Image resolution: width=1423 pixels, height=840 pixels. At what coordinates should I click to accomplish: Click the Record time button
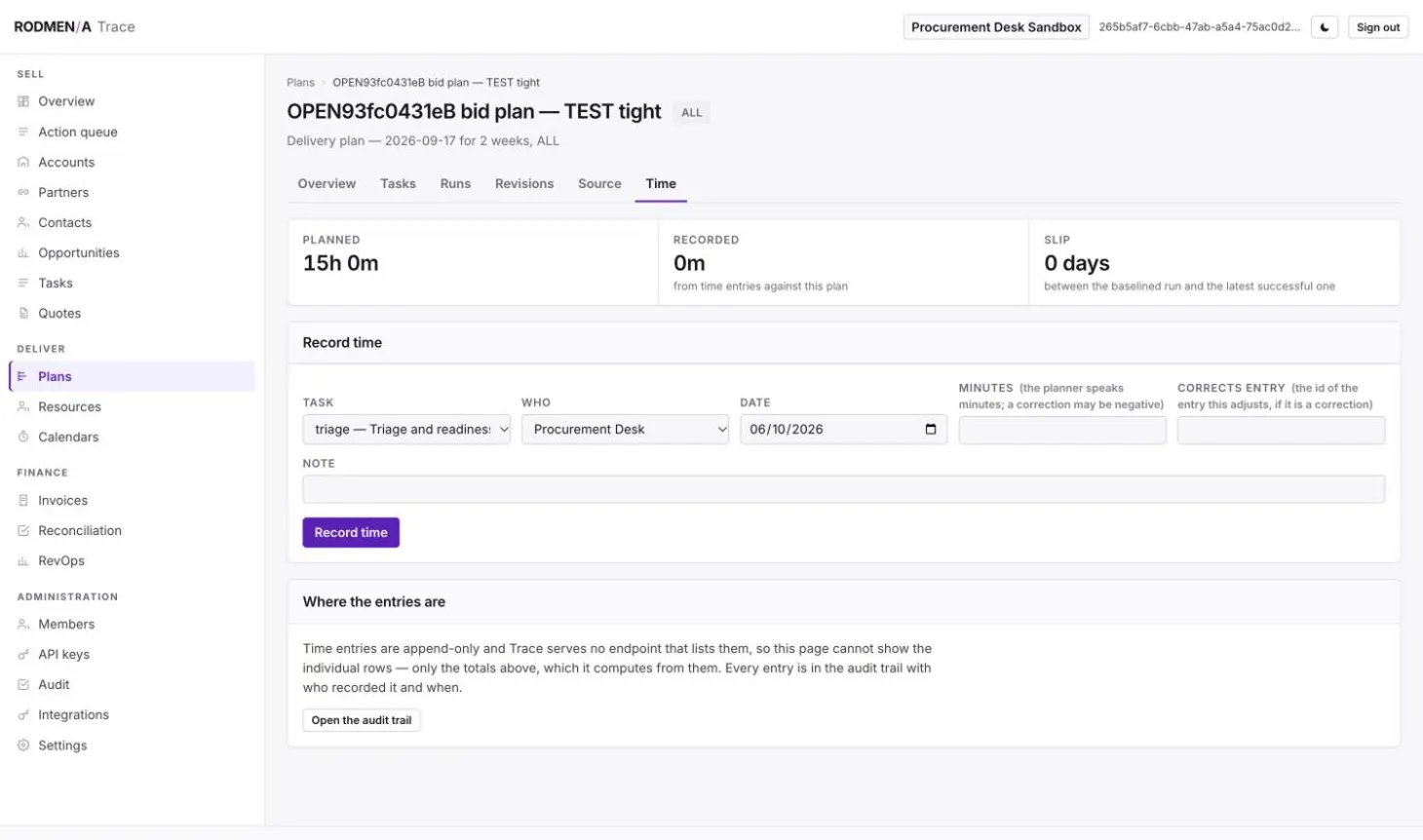pyautogui.click(x=351, y=532)
